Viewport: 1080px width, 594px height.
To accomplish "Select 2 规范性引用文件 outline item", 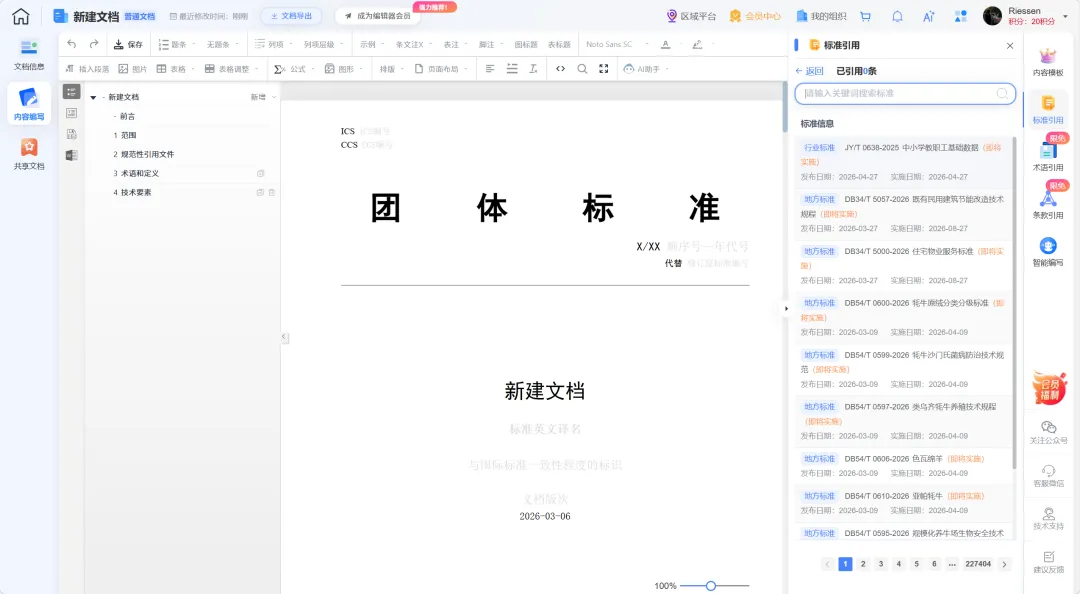I will coord(143,154).
